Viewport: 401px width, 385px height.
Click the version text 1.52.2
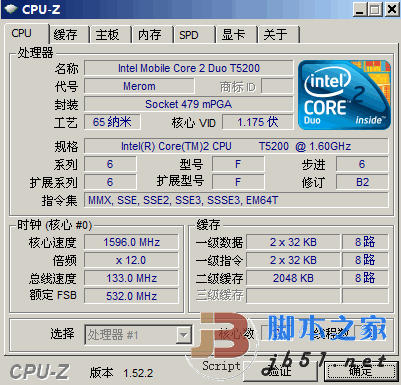pyautogui.click(x=138, y=373)
